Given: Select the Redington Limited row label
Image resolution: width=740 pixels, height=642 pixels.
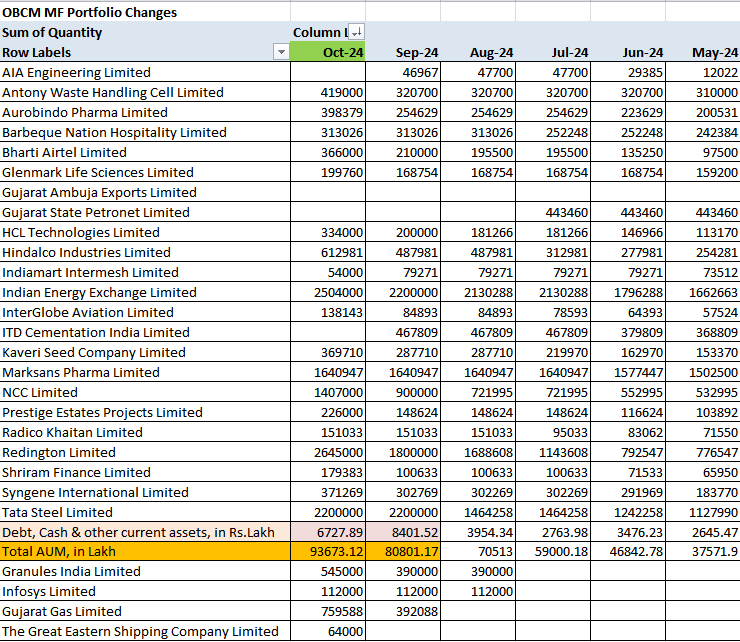Looking at the screenshot, I should pos(59,452).
